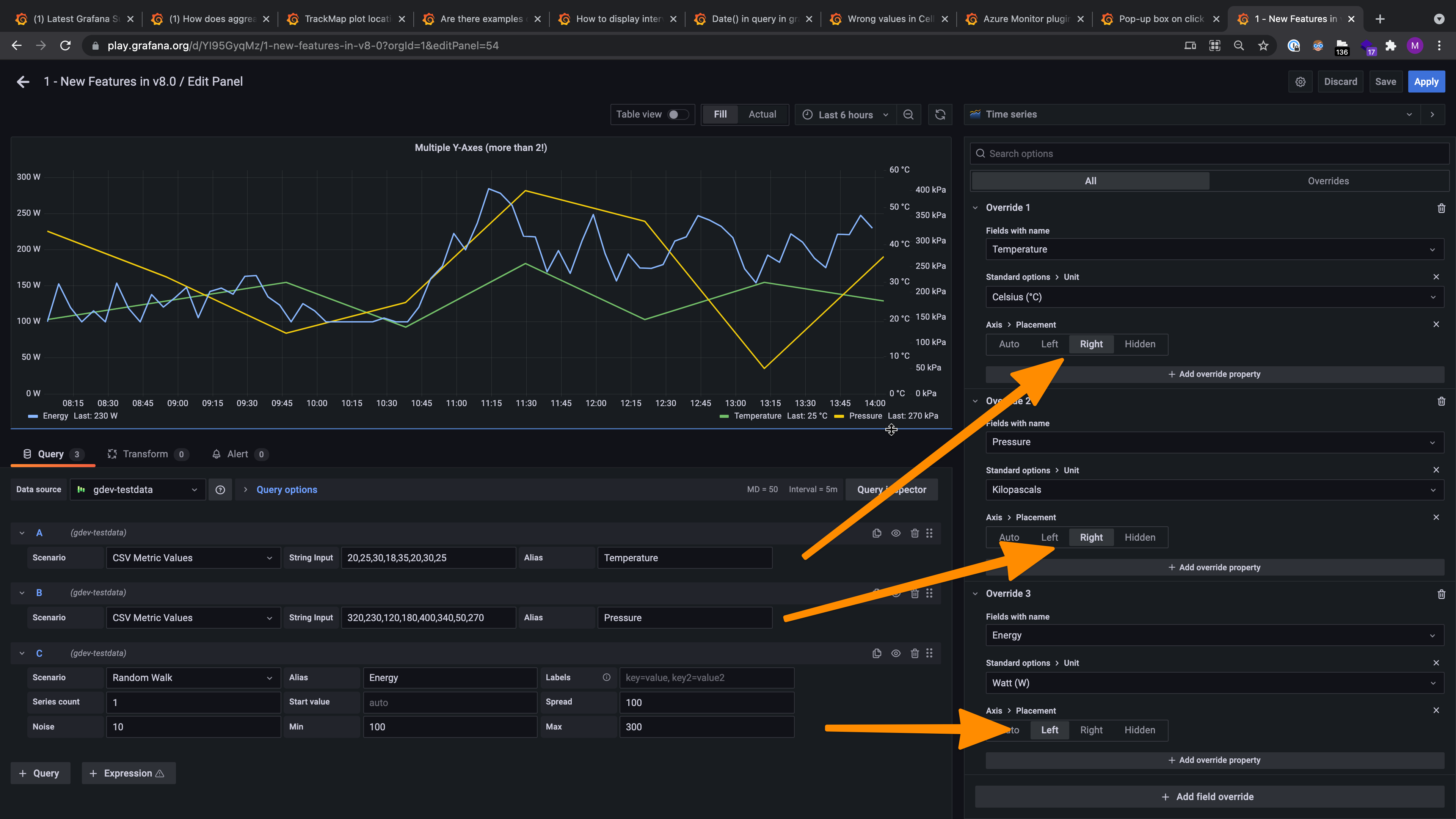Open data source help via question mark icon
The image size is (1456, 819).
pos(220,490)
